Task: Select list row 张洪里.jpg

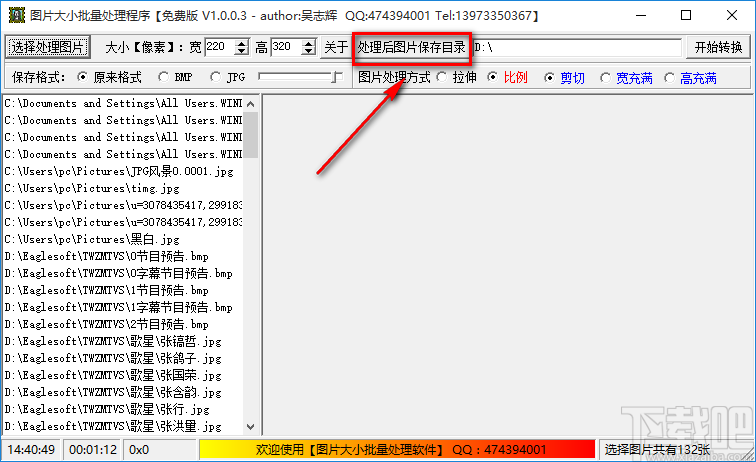Action: 123,426
